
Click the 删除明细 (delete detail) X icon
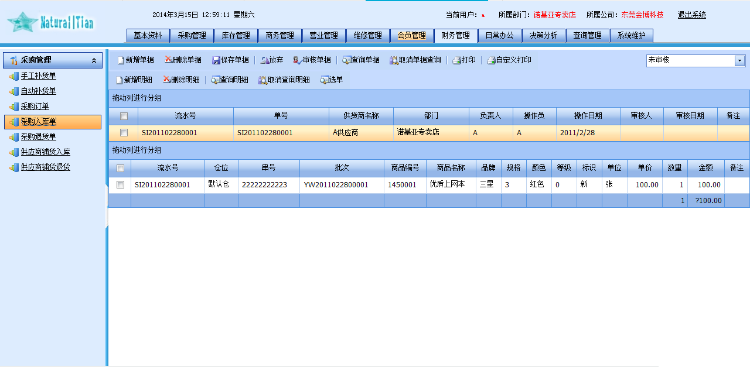166,79
